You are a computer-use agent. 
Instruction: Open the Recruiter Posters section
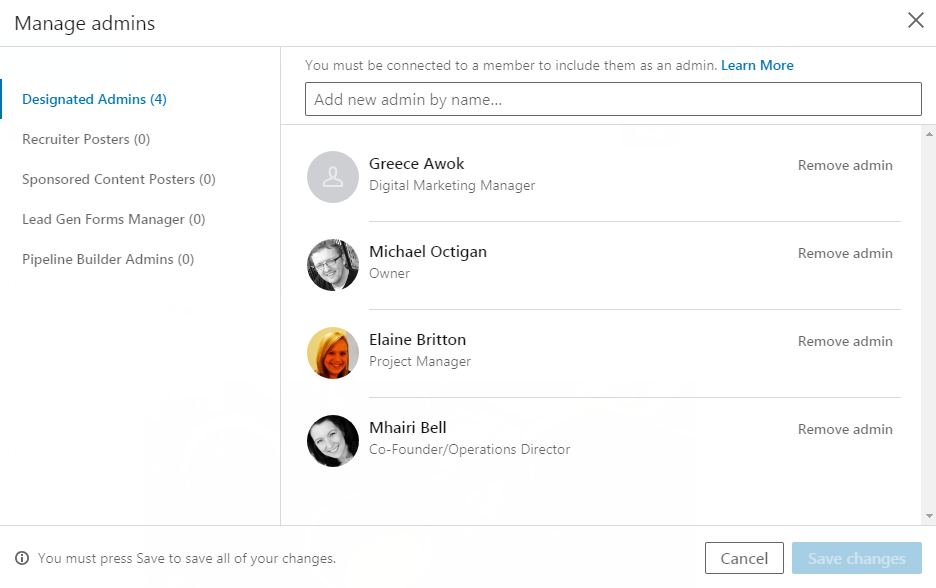[86, 139]
